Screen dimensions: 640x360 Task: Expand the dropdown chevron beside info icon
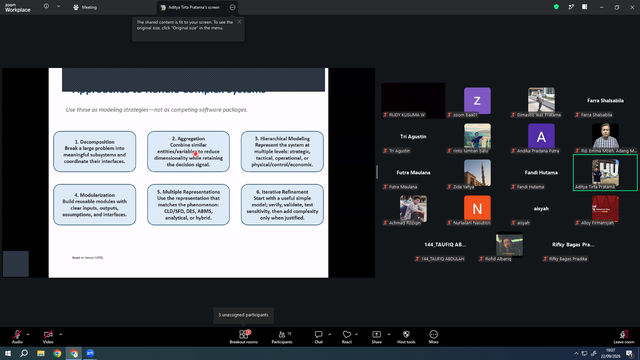(58, 7)
